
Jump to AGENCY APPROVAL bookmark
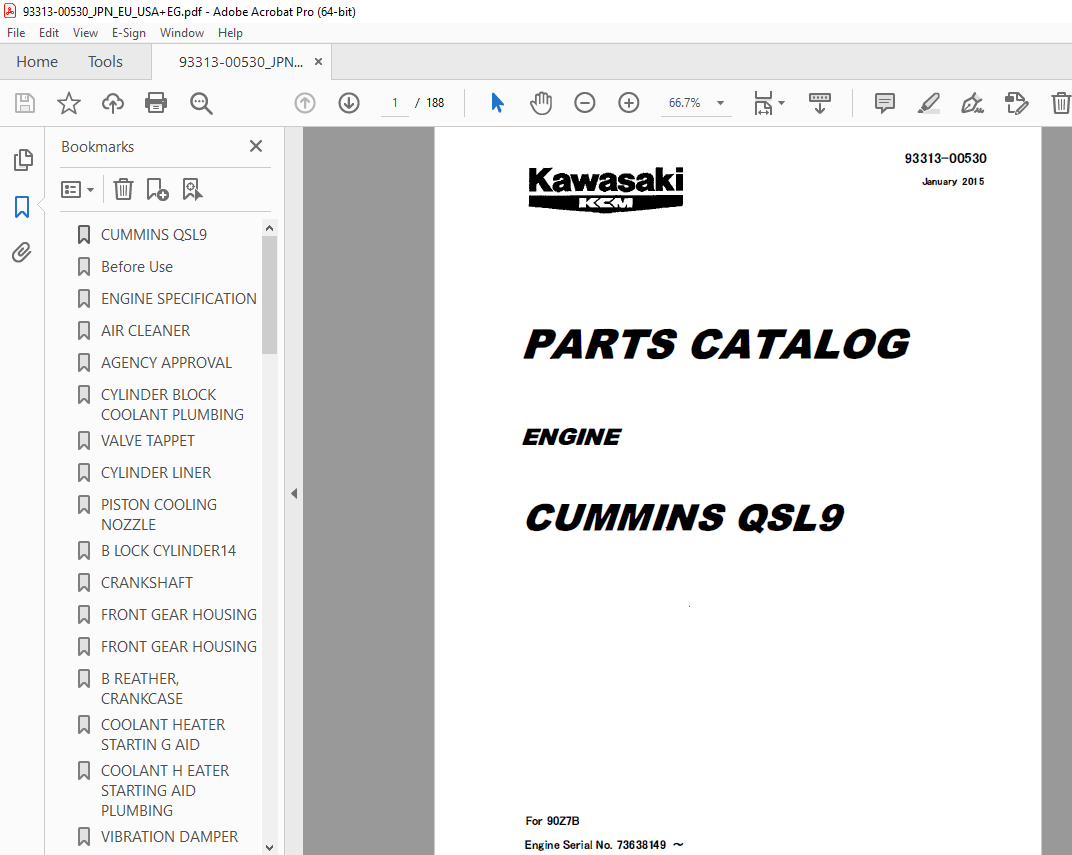coord(166,363)
